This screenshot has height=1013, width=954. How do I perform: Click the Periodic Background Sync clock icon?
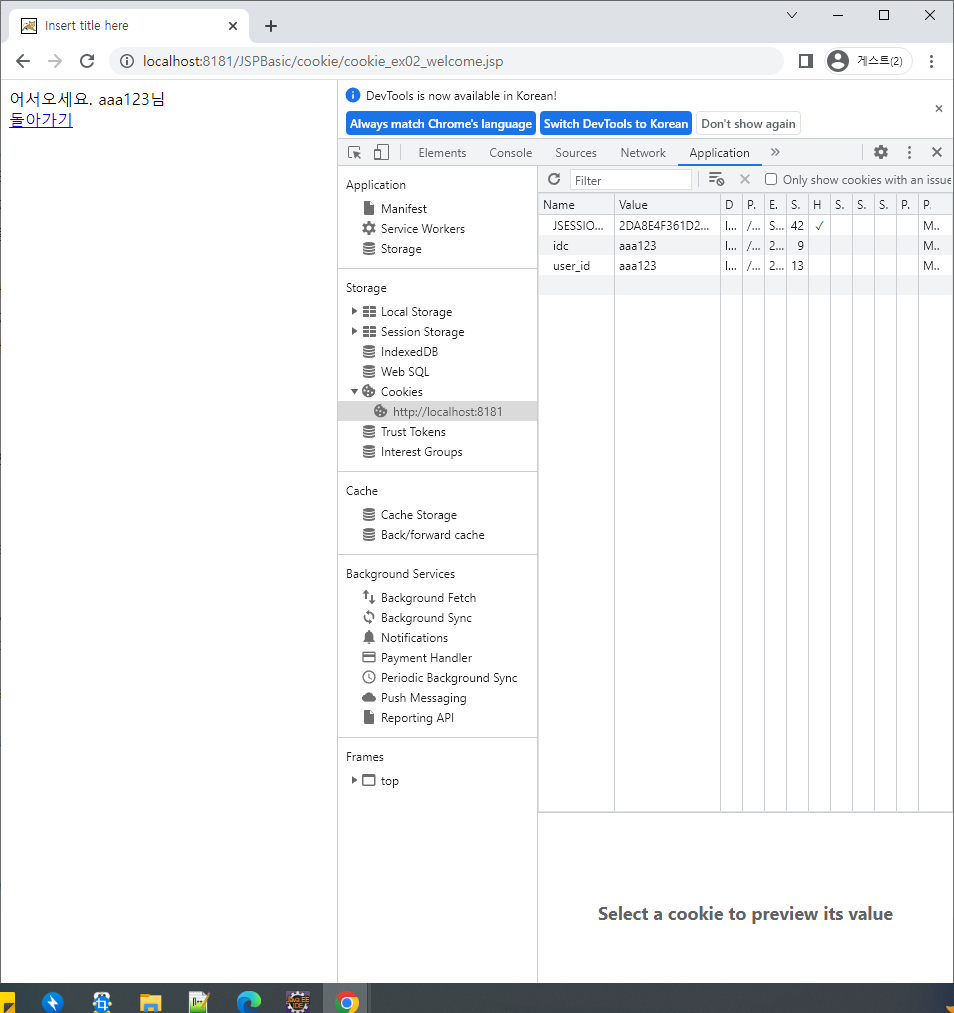pos(369,678)
